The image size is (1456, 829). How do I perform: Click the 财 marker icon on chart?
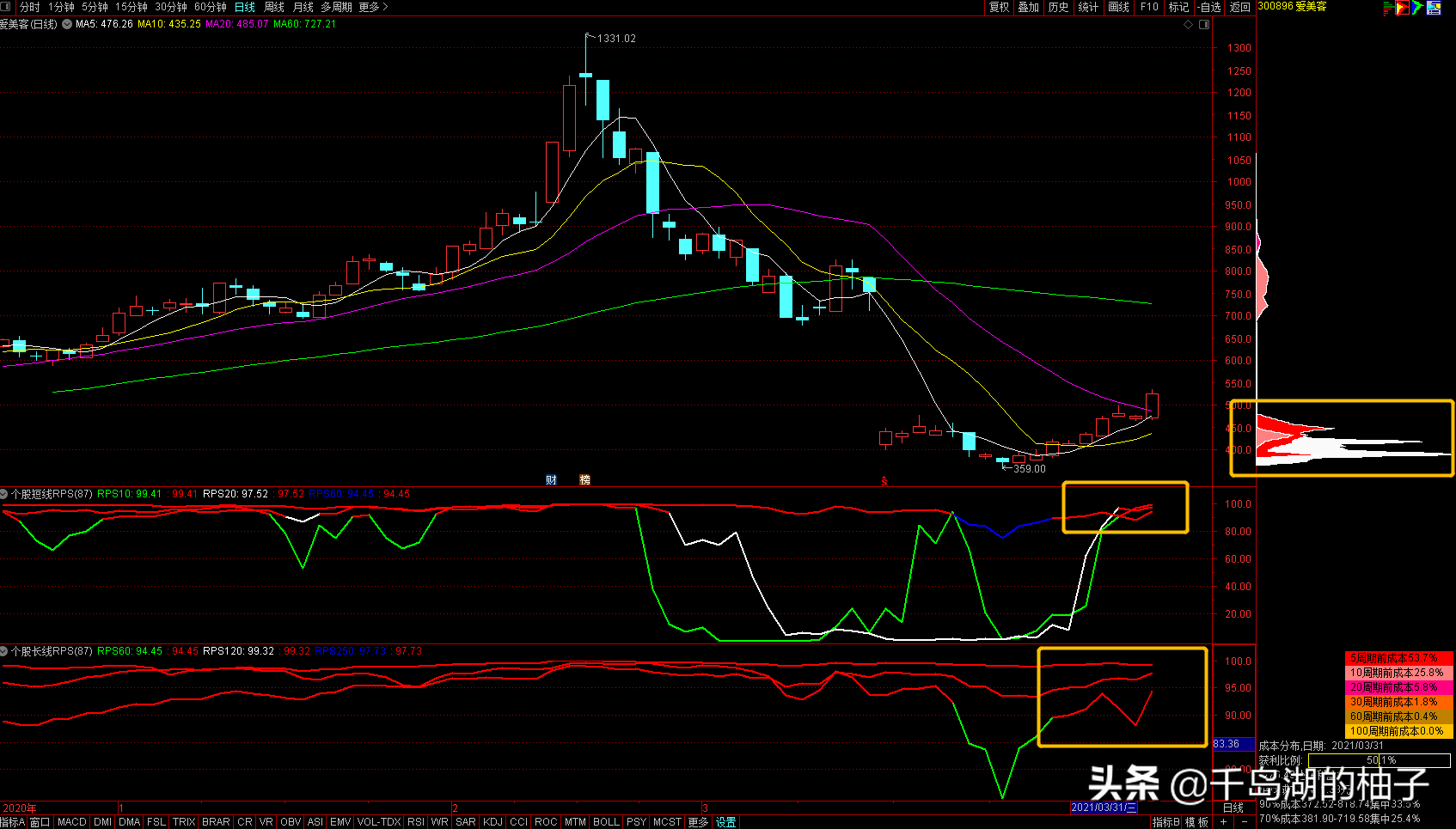[551, 480]
